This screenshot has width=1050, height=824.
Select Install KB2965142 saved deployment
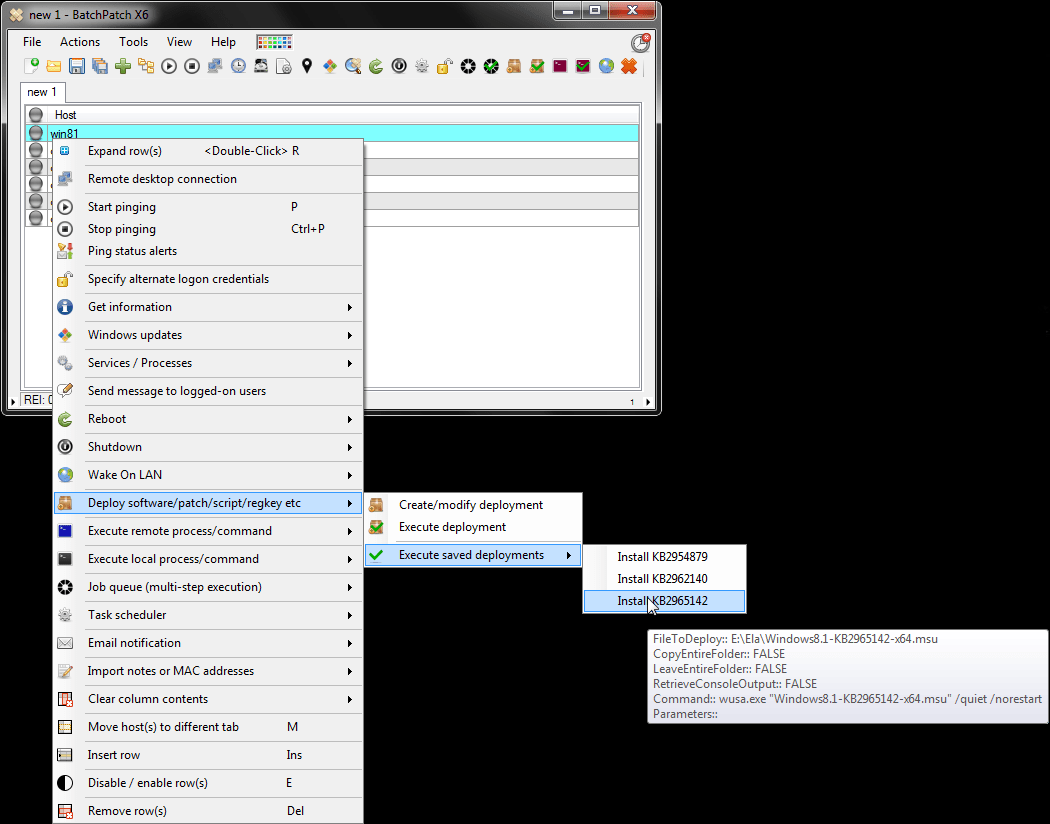coord(664,601)
